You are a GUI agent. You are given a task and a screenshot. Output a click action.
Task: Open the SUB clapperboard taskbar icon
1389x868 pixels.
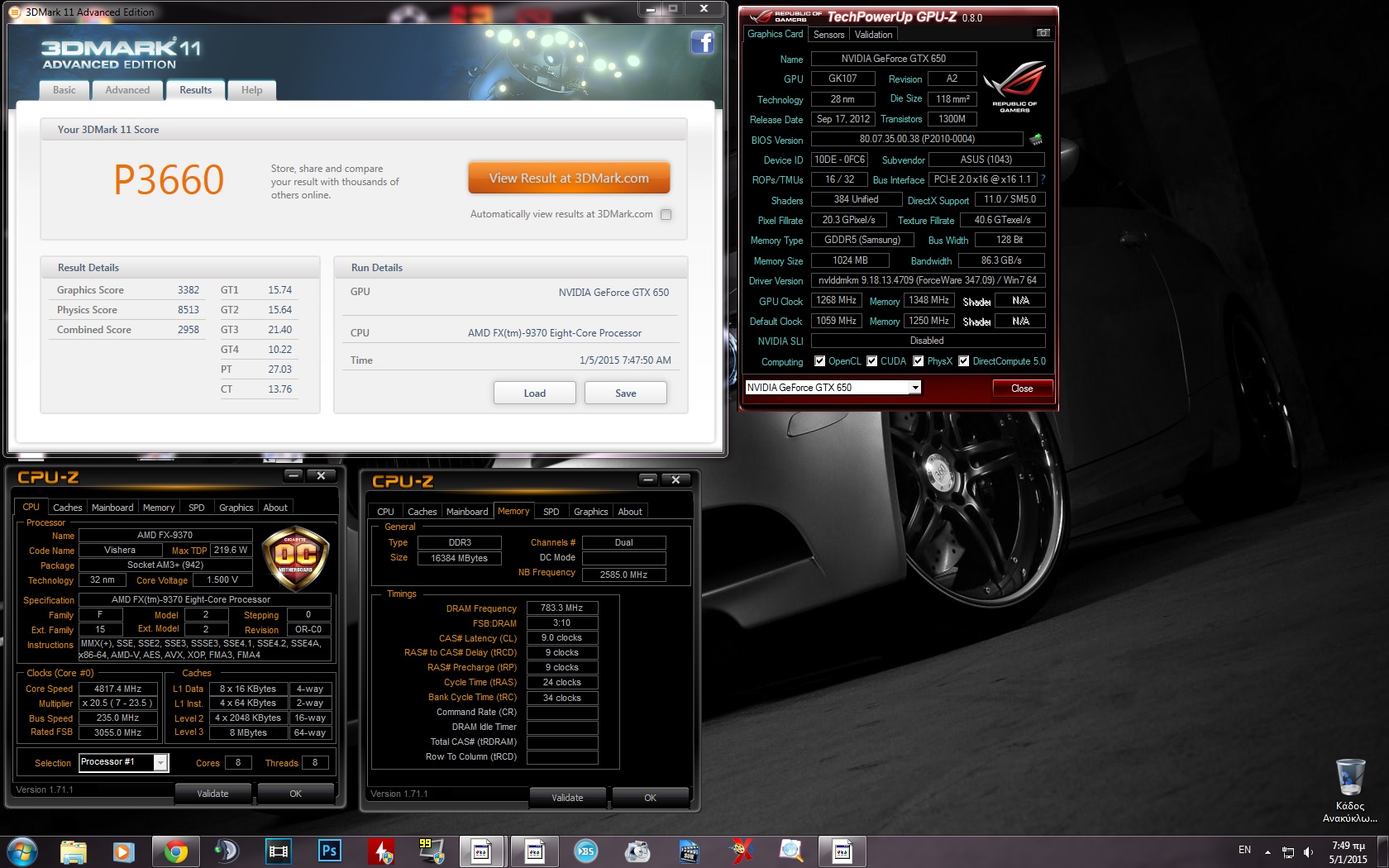[689, 851]
